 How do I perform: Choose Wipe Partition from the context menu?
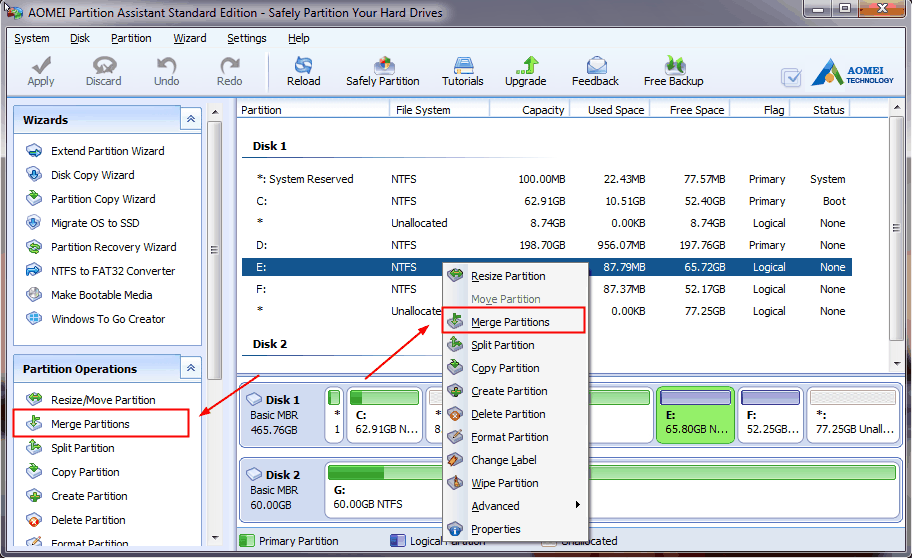515,483
